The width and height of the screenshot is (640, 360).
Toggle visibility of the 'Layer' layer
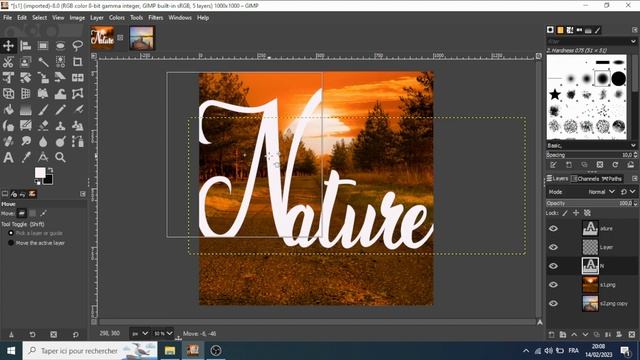click(553, 247)
